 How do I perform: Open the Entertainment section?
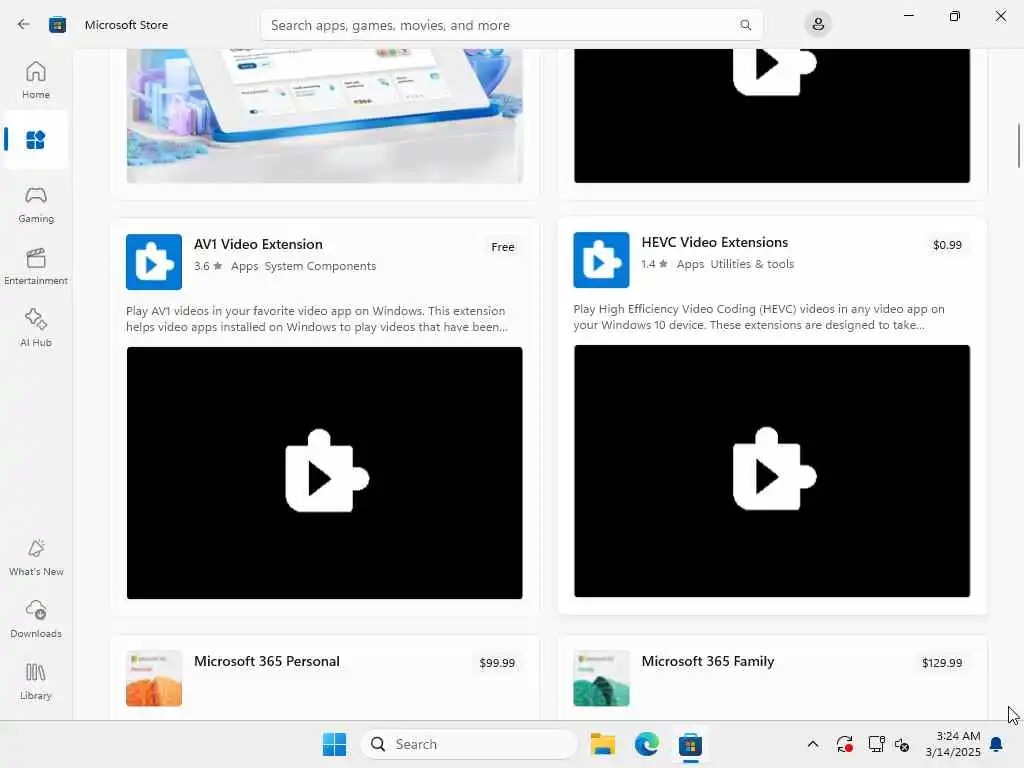click(x=36, y=266)
